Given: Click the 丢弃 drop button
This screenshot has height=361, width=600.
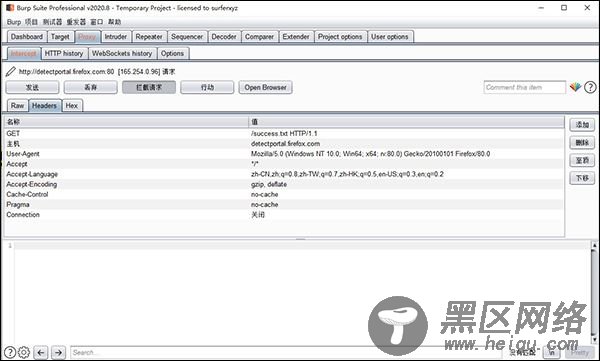Looking at the screenshot, I should 91,87.
